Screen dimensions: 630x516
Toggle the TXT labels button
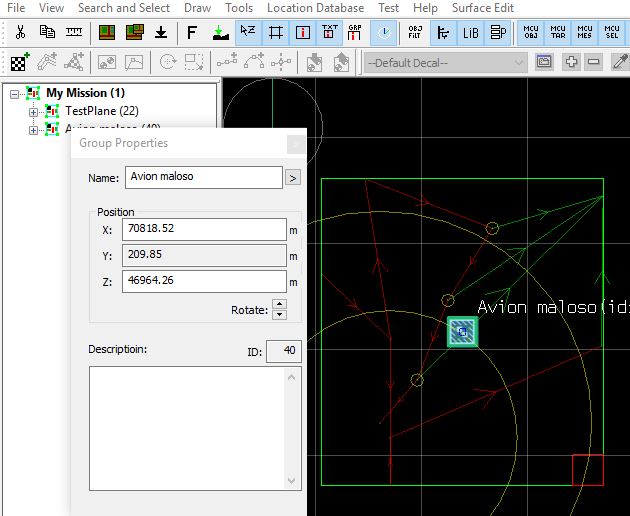tap(329, 32)
